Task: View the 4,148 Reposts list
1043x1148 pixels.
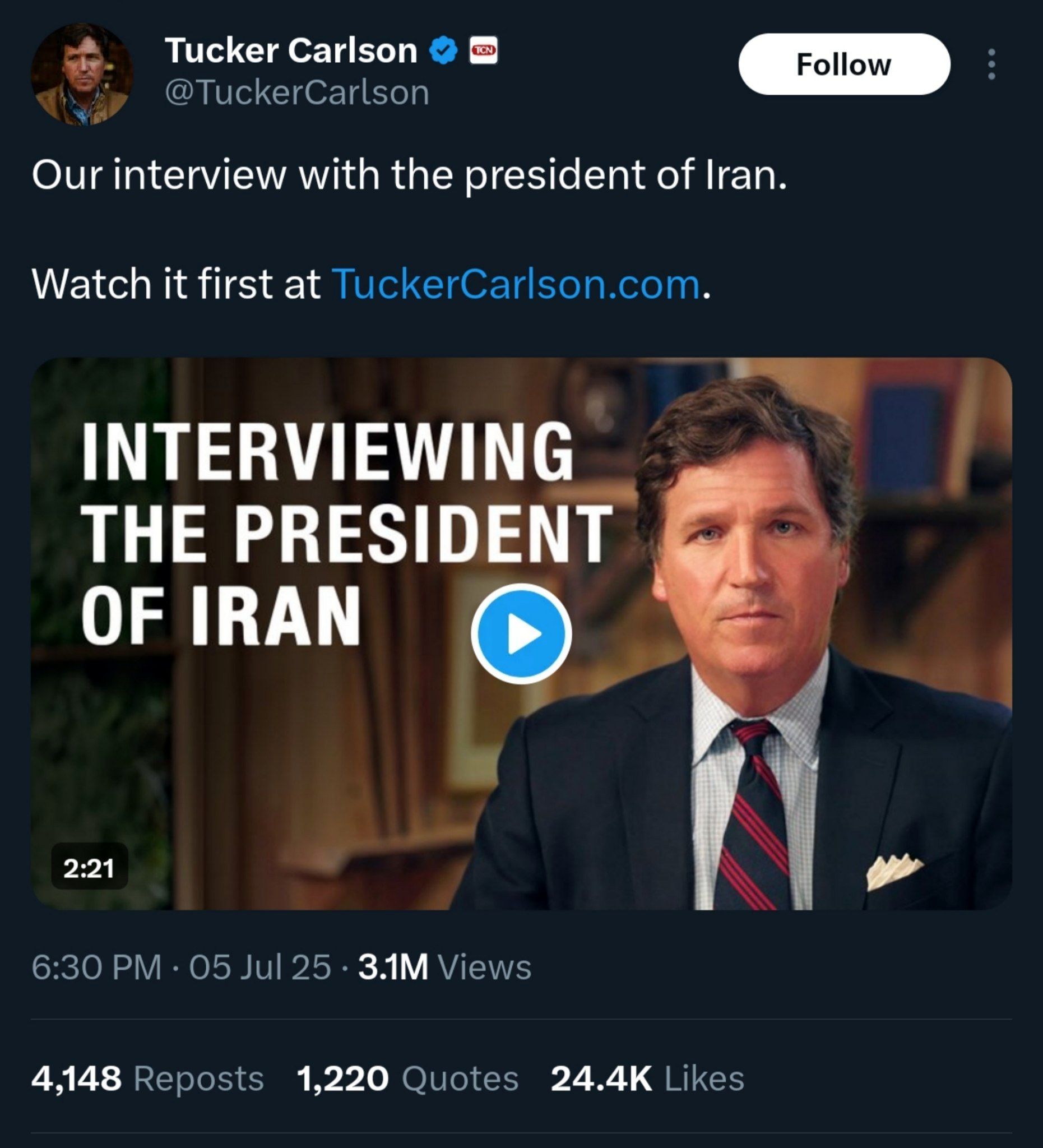Action: (x=147, y=1079)
